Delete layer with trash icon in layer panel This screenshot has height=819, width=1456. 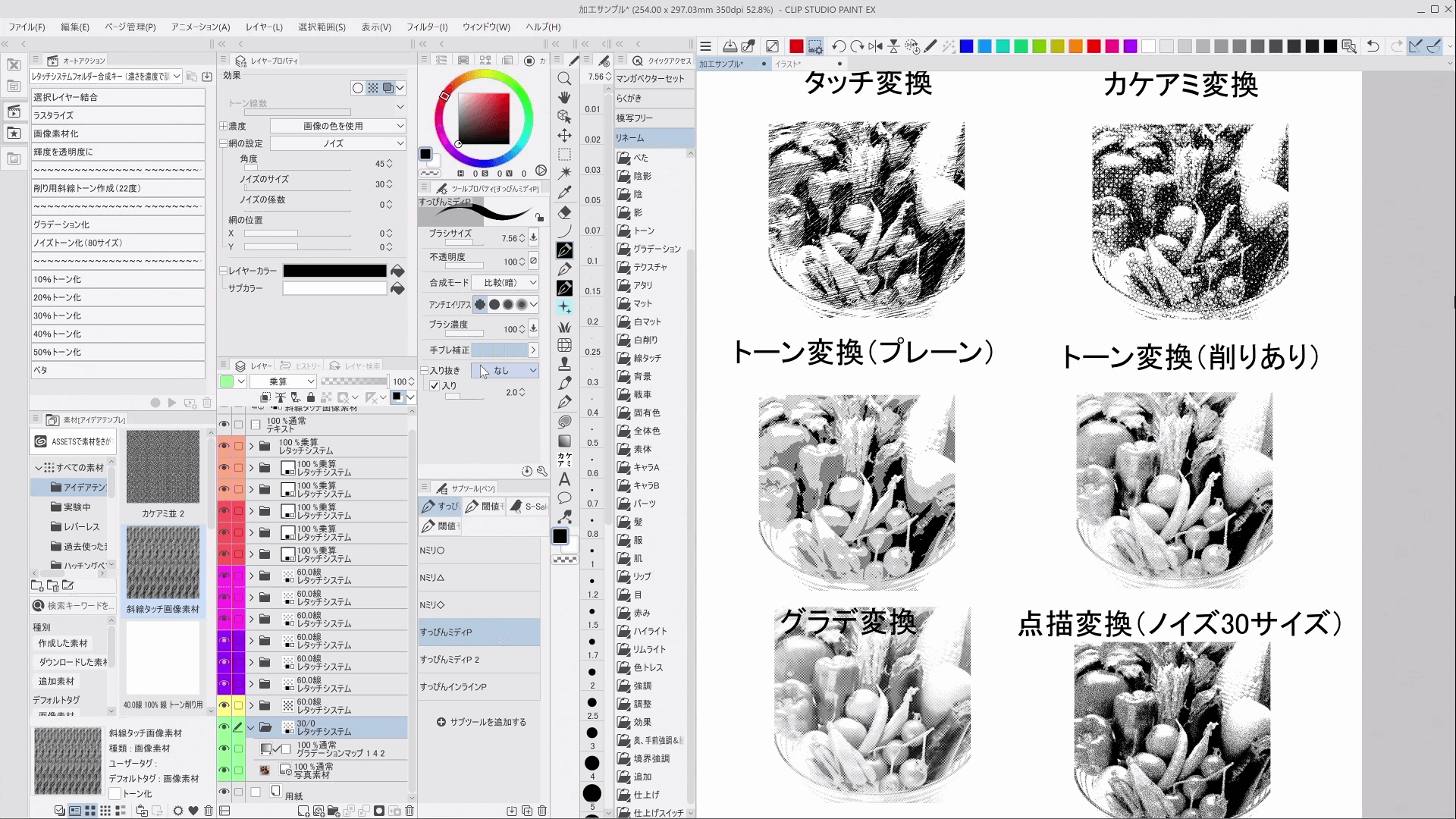(x=409, y=811)
